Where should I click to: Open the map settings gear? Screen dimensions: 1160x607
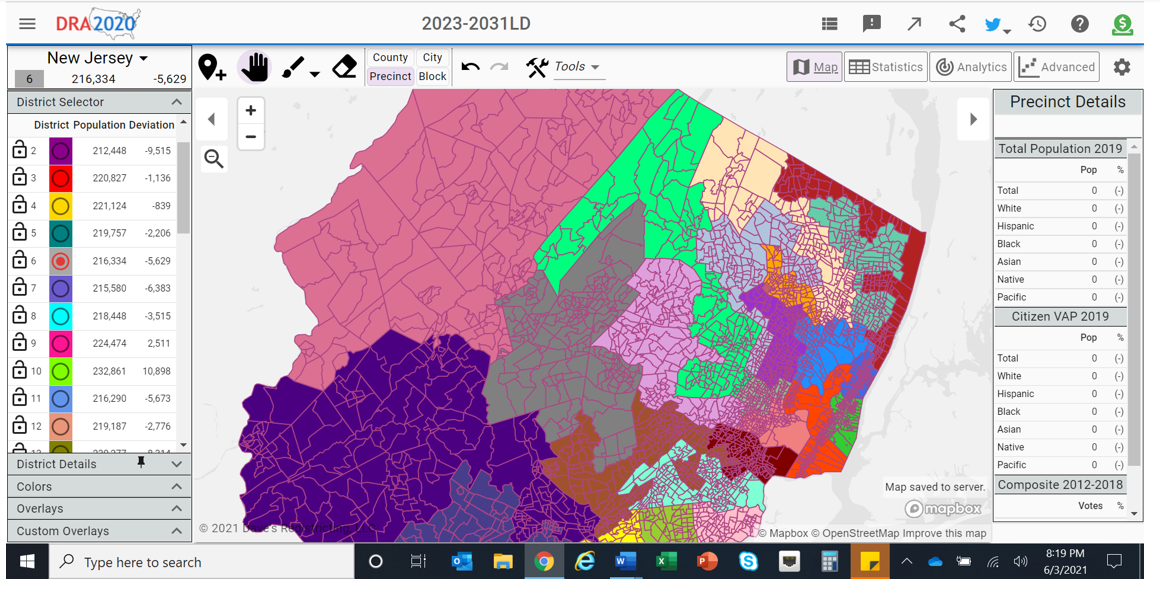click(1122, 67)
